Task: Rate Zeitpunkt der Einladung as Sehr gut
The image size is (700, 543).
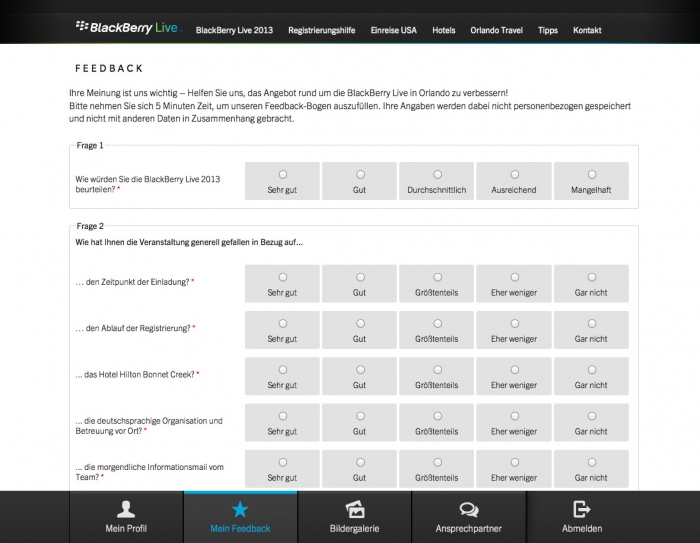Action: click(x=283, y=277)
